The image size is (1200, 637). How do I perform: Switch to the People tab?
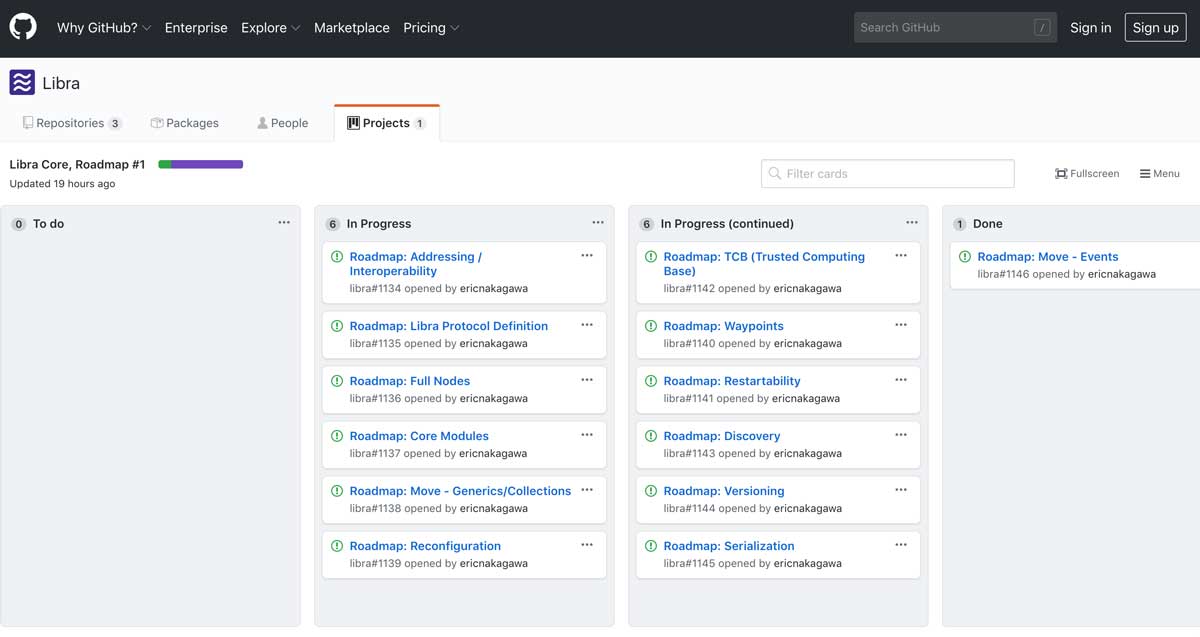tap(283, 123)
